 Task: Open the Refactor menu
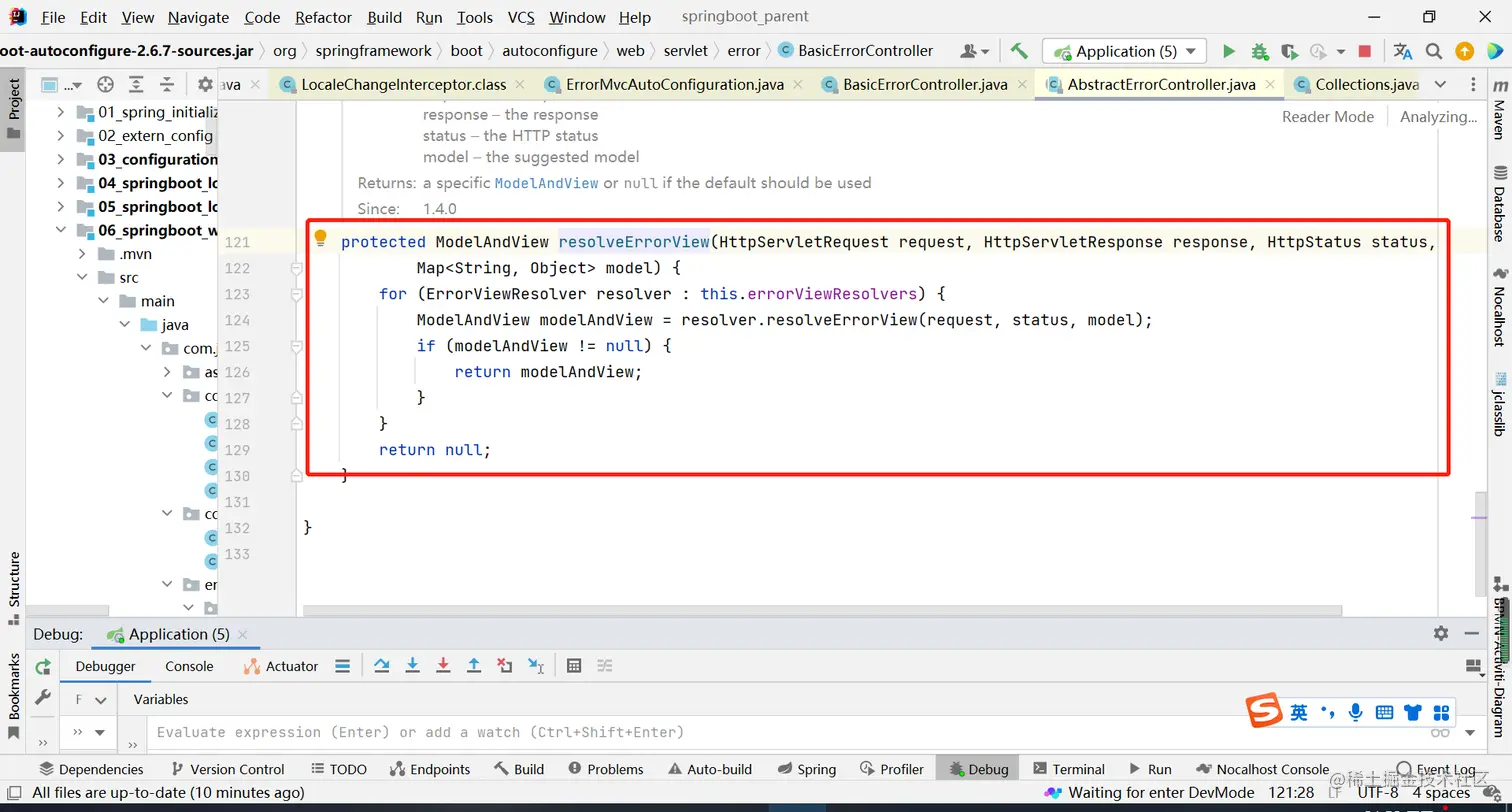[x=323, y=17]
